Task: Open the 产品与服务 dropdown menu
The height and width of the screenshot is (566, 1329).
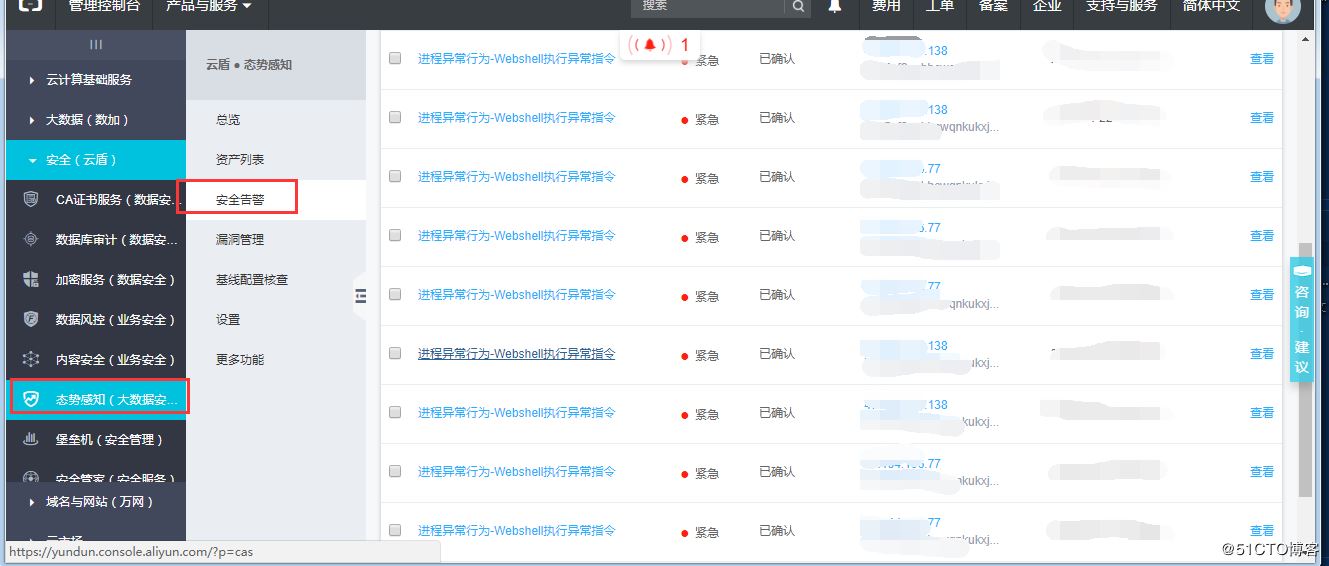Action: (x=204, y=6)
